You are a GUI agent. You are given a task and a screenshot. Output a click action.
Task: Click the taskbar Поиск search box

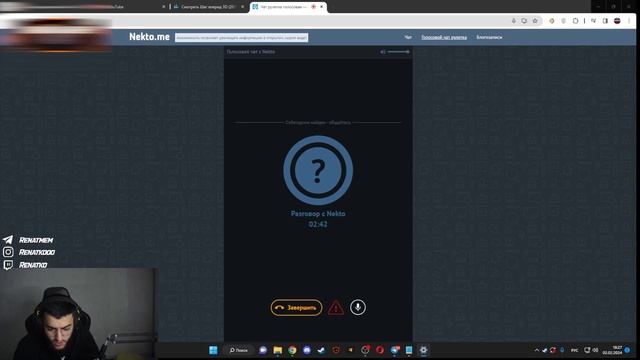click(239, 350)
